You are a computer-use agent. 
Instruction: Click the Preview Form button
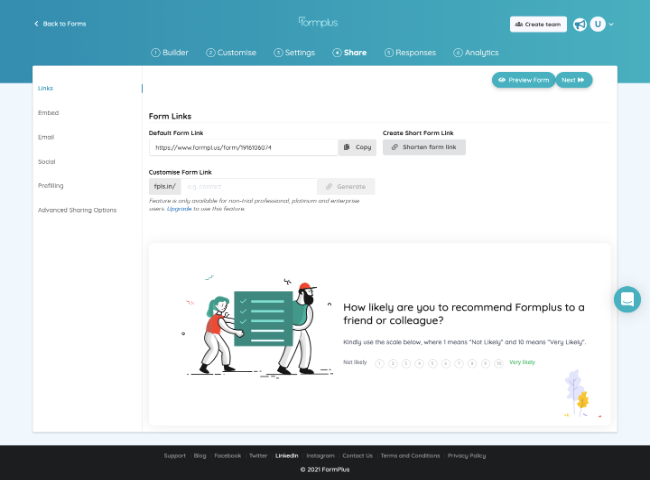[524, 80]
